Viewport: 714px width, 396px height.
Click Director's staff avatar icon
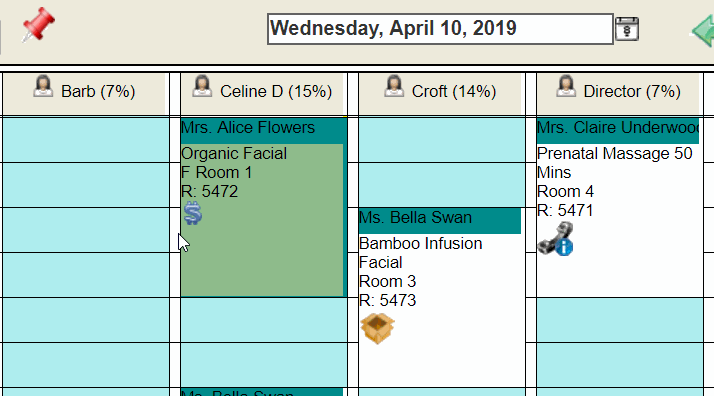click(566, 86)
